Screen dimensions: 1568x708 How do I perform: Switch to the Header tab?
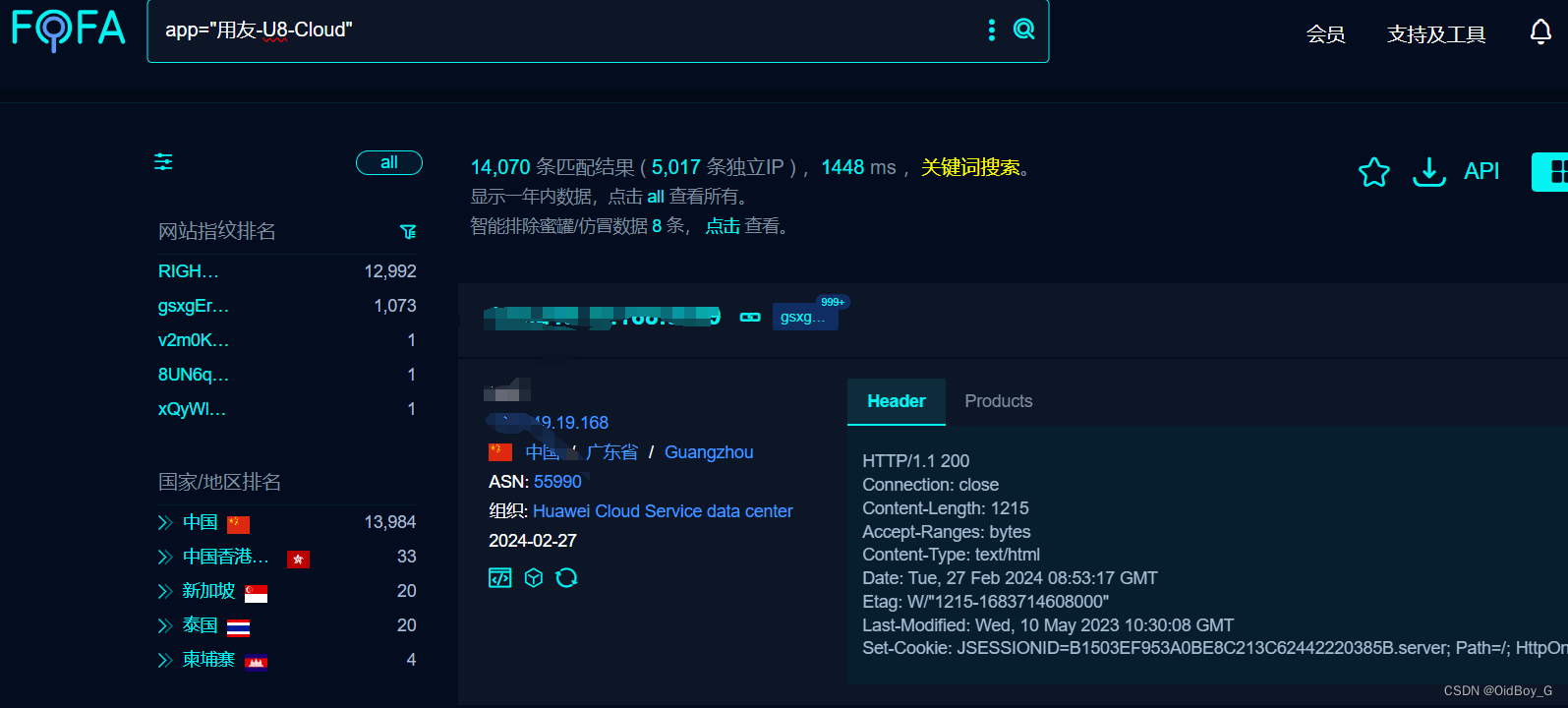(897, 401)
